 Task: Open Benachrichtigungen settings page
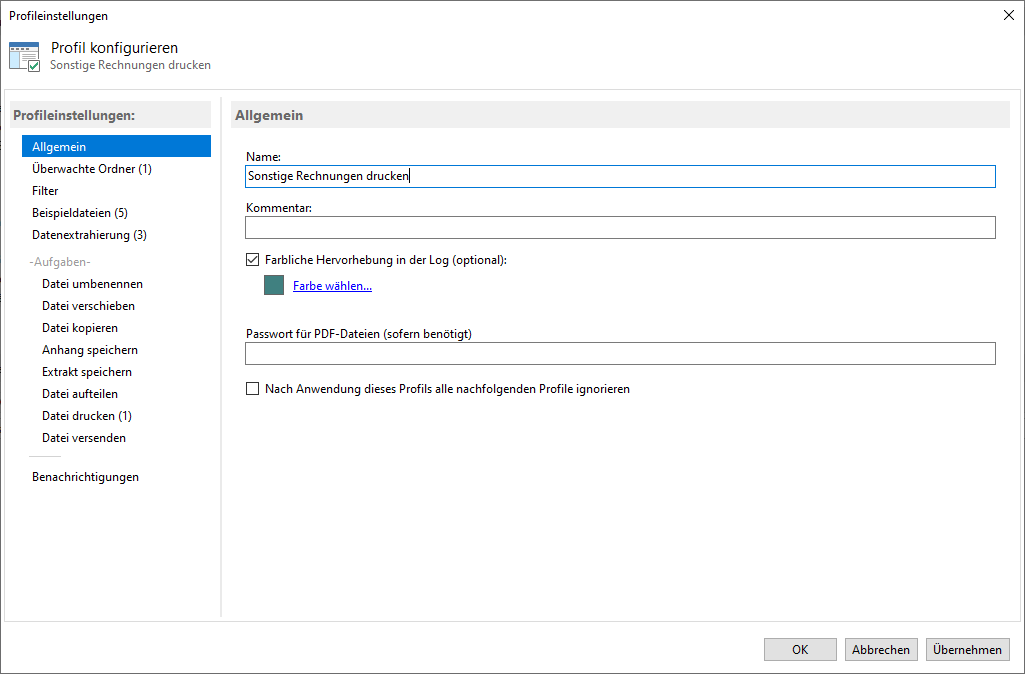click(85, 477)
